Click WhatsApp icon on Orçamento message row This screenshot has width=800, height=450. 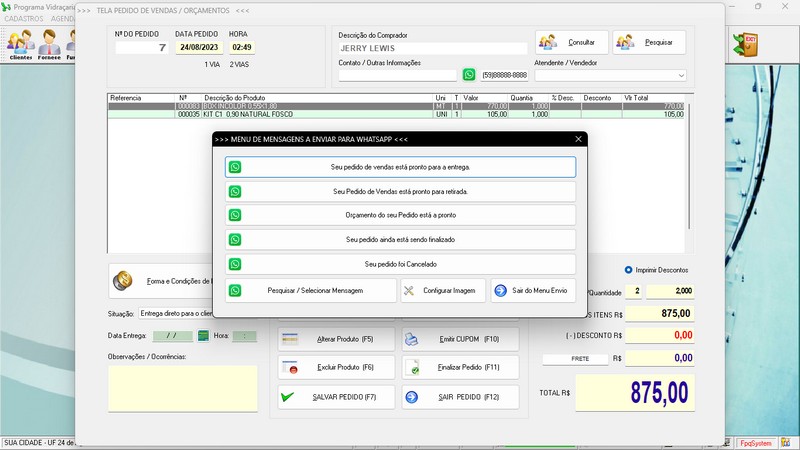point(235,215)
